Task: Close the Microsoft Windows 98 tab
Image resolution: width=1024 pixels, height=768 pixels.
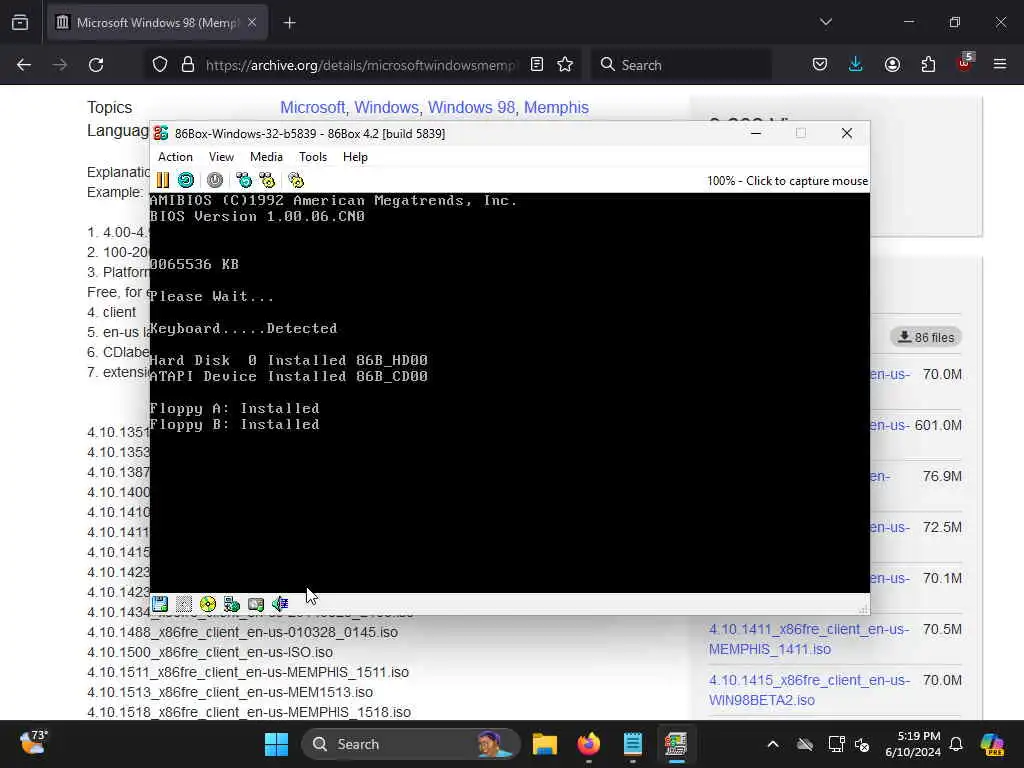Action: [x=252, y=23]
